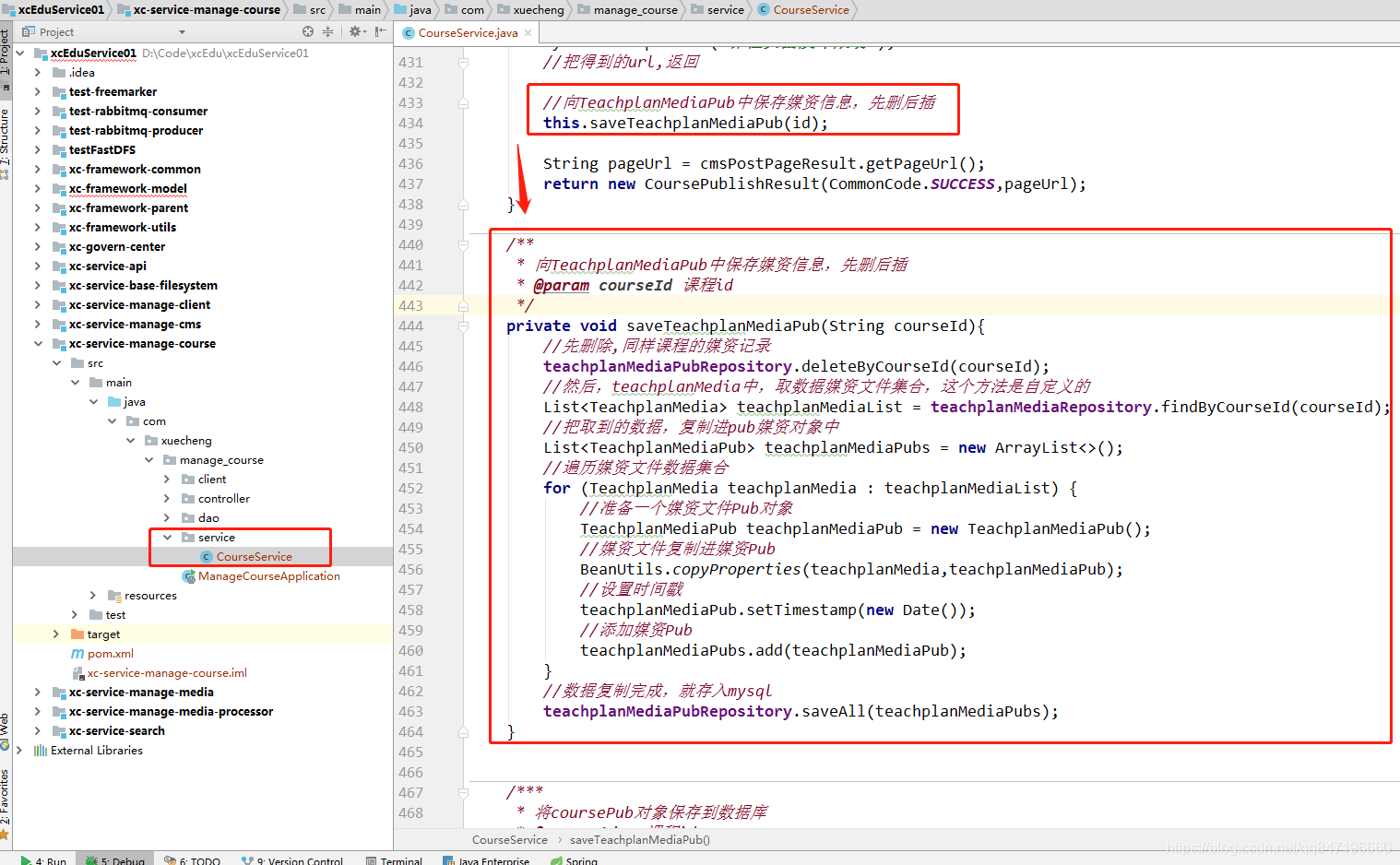Screen dimensions: 1400x865
Task: Click the fold marker at line 440
Action: (x=463, y=244)
